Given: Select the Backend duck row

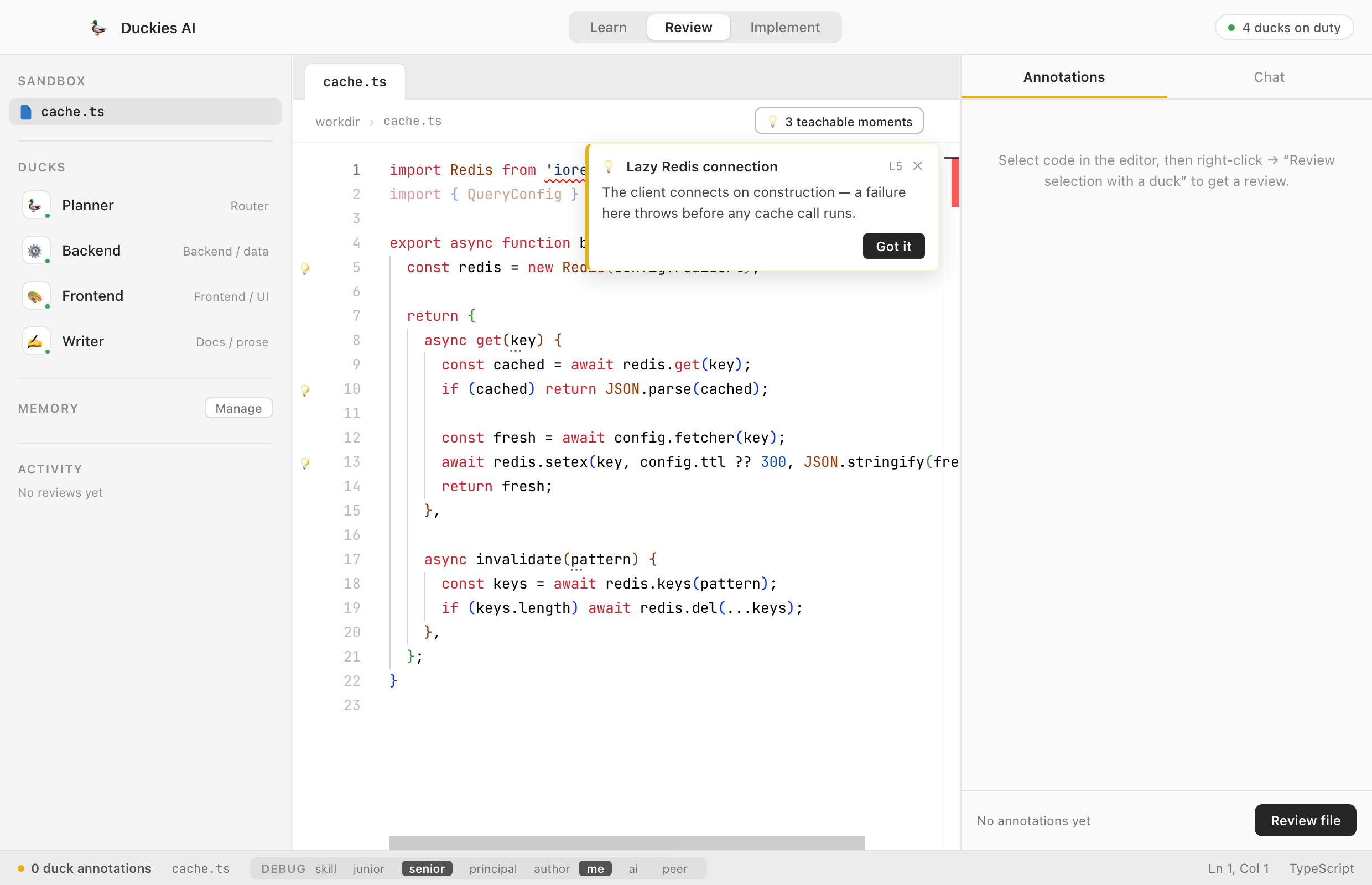Looking at the screenshot, I should (145, 251).
